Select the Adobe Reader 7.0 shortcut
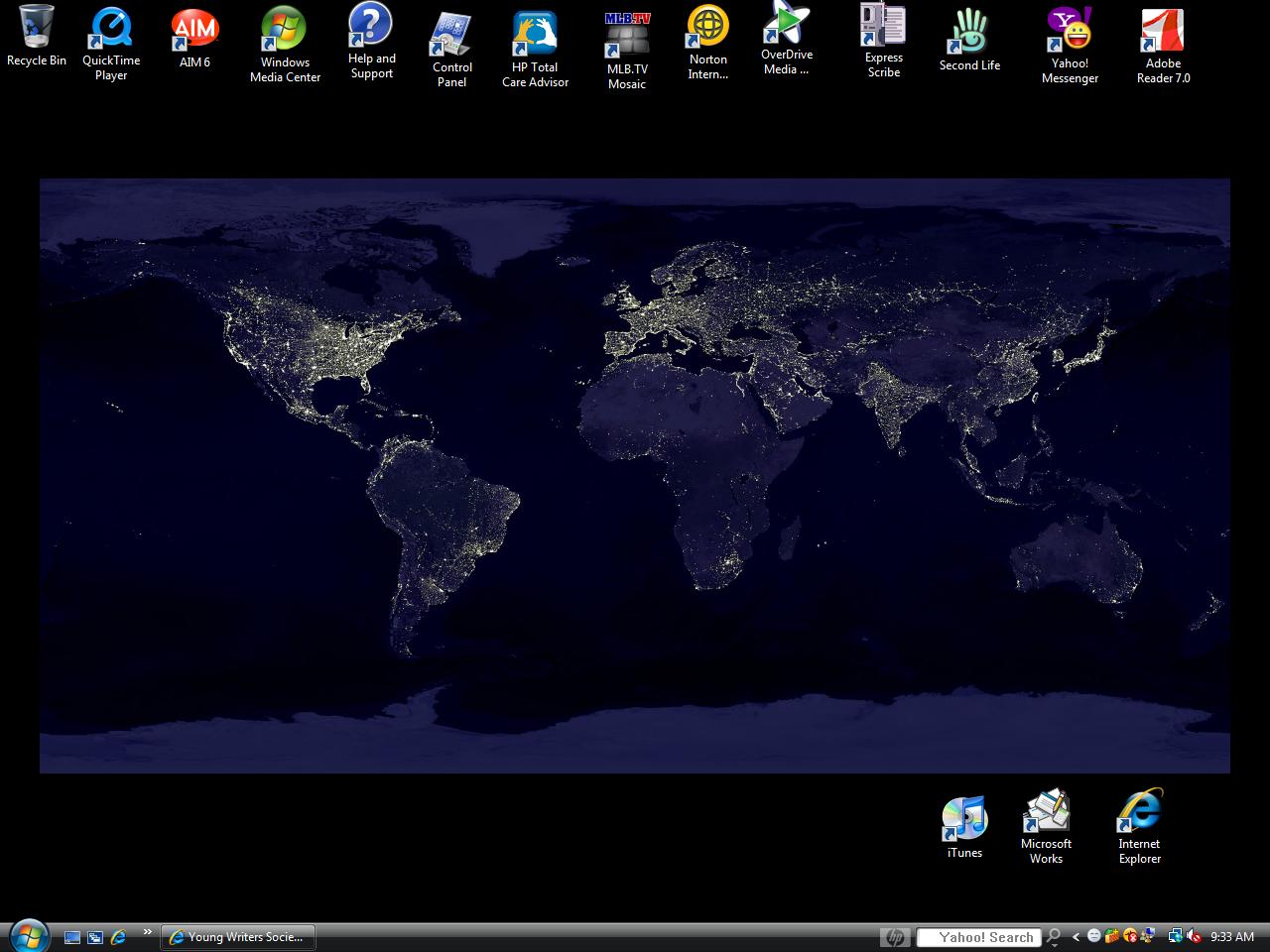Screen dimensions: 1270x952 tap(1163, 46)
